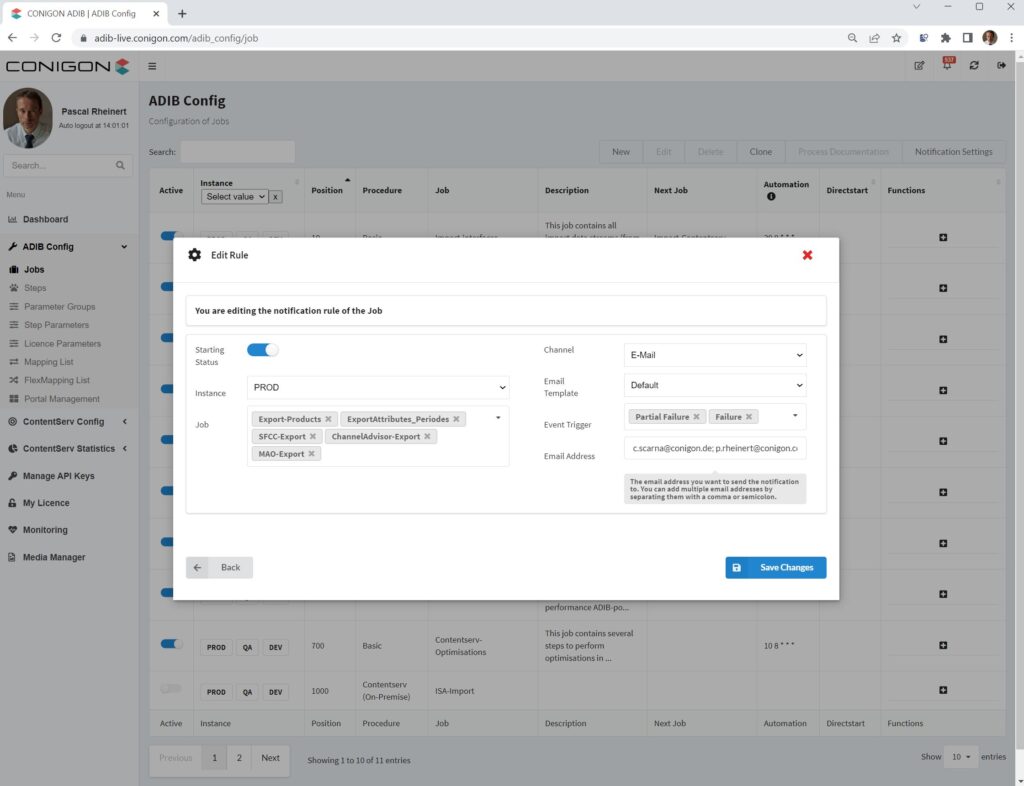Open the Instance dropdown showing PROD
This screenshot has height=786, width=1024.
[x=378, y=387]
